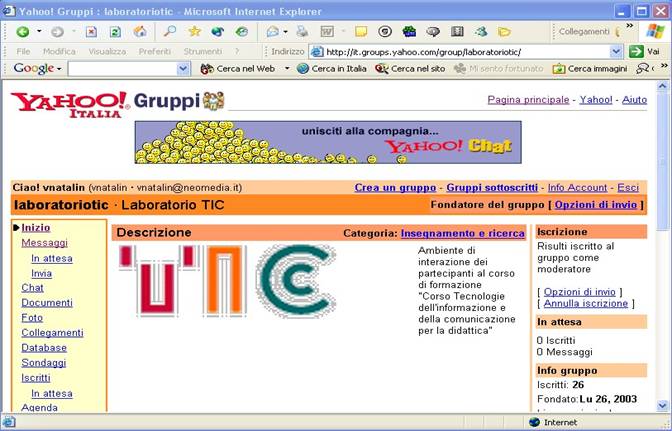This screenshot has height=431, width=672.
Task: Open Documenti in left sidebar
Action: 47,303
